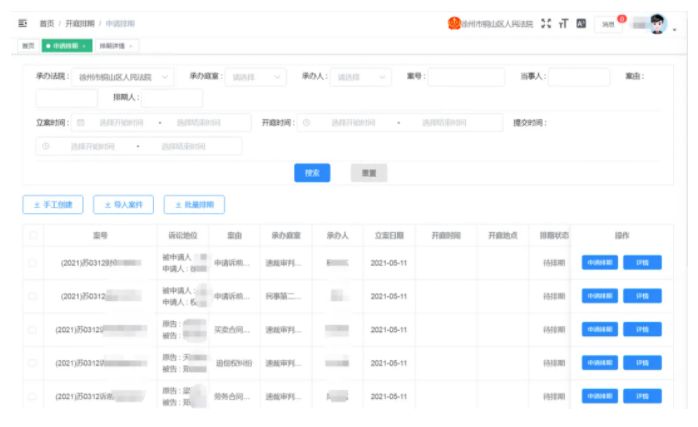Screen dimensions: 698x427
Task: Click 详情 button in the first row
Action: (x=641, y=263)
